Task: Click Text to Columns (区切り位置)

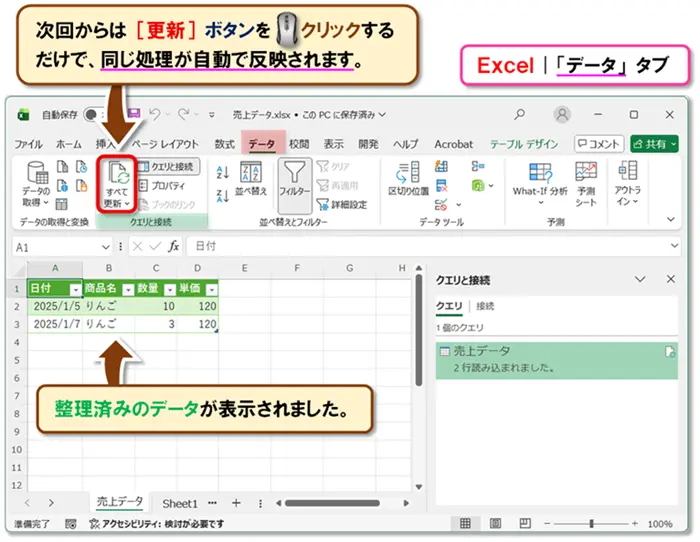Action: [408, 179]
